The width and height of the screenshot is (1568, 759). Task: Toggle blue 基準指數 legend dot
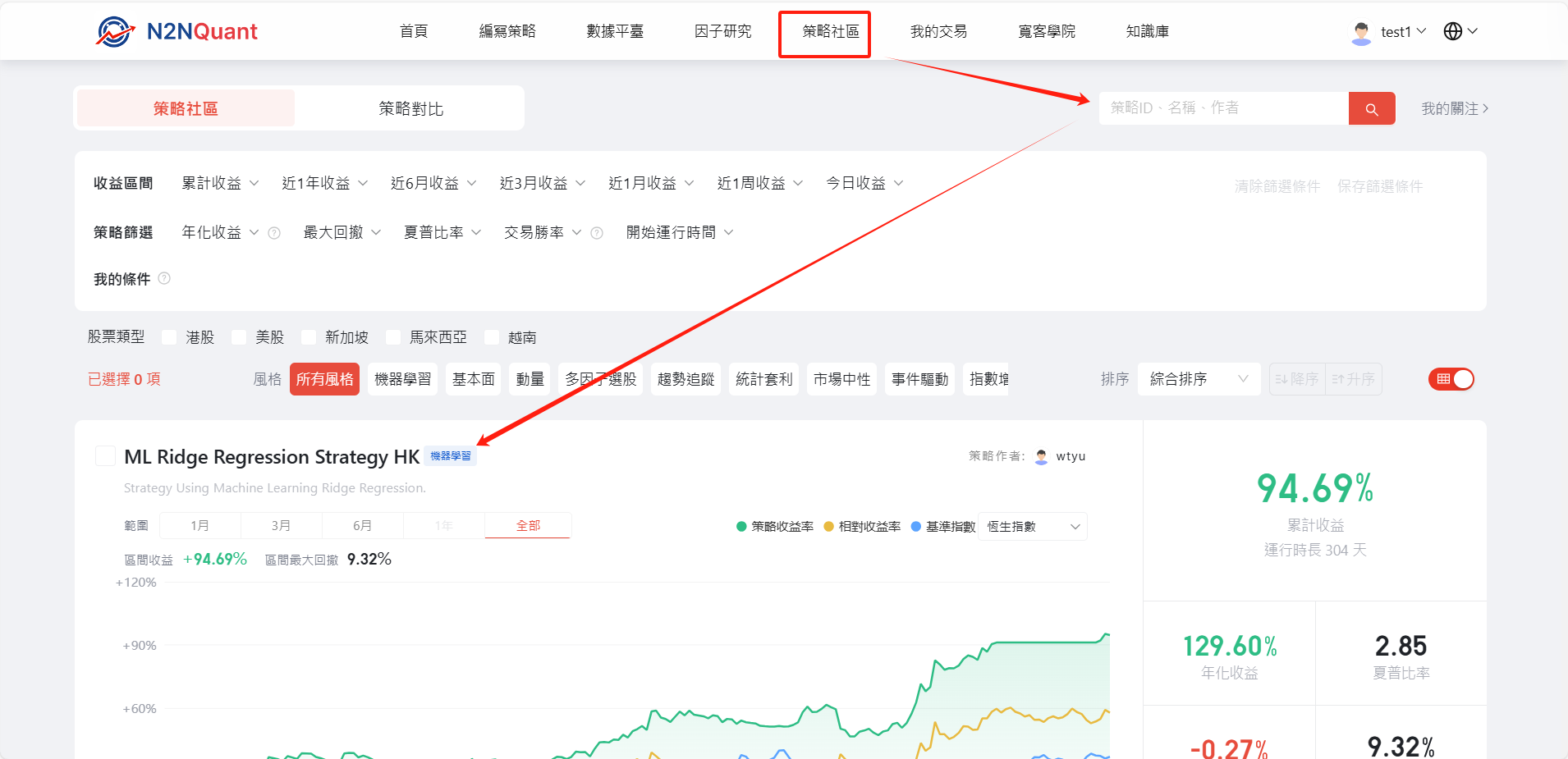[x=916, y=527]
